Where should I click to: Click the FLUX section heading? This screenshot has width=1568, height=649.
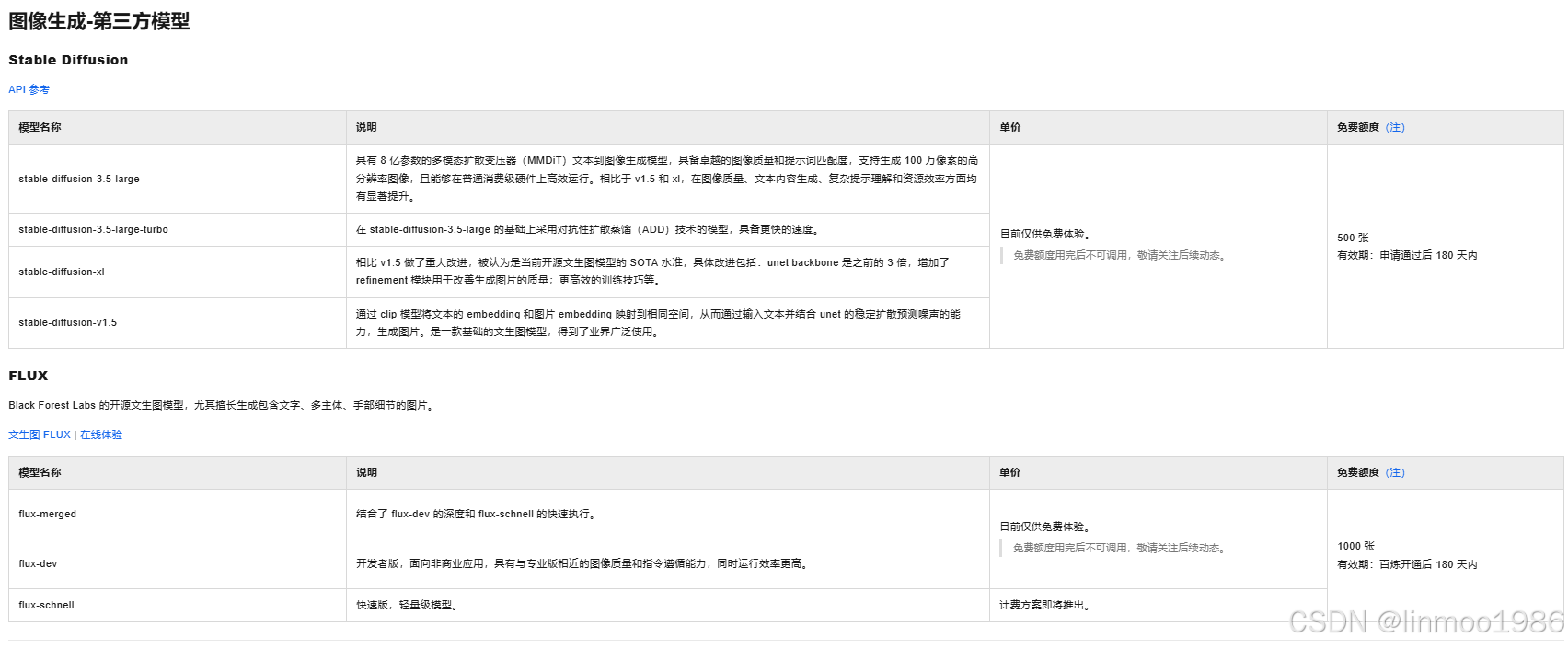[x=29, y=376]
